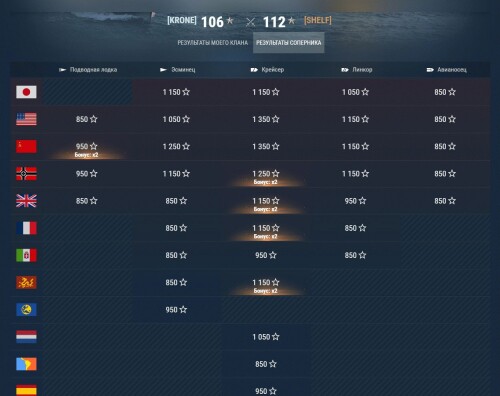Click the Крейсер column header
The image size is (500, 396).
click(x=267, y=70)
